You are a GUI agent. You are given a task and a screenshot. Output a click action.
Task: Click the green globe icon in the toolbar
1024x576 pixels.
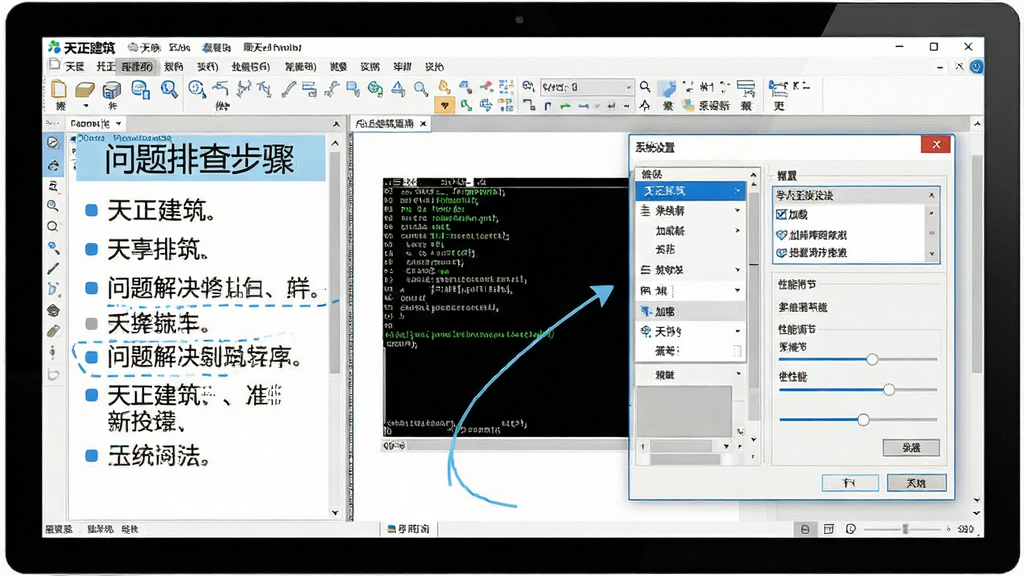[x=375, y=89]
